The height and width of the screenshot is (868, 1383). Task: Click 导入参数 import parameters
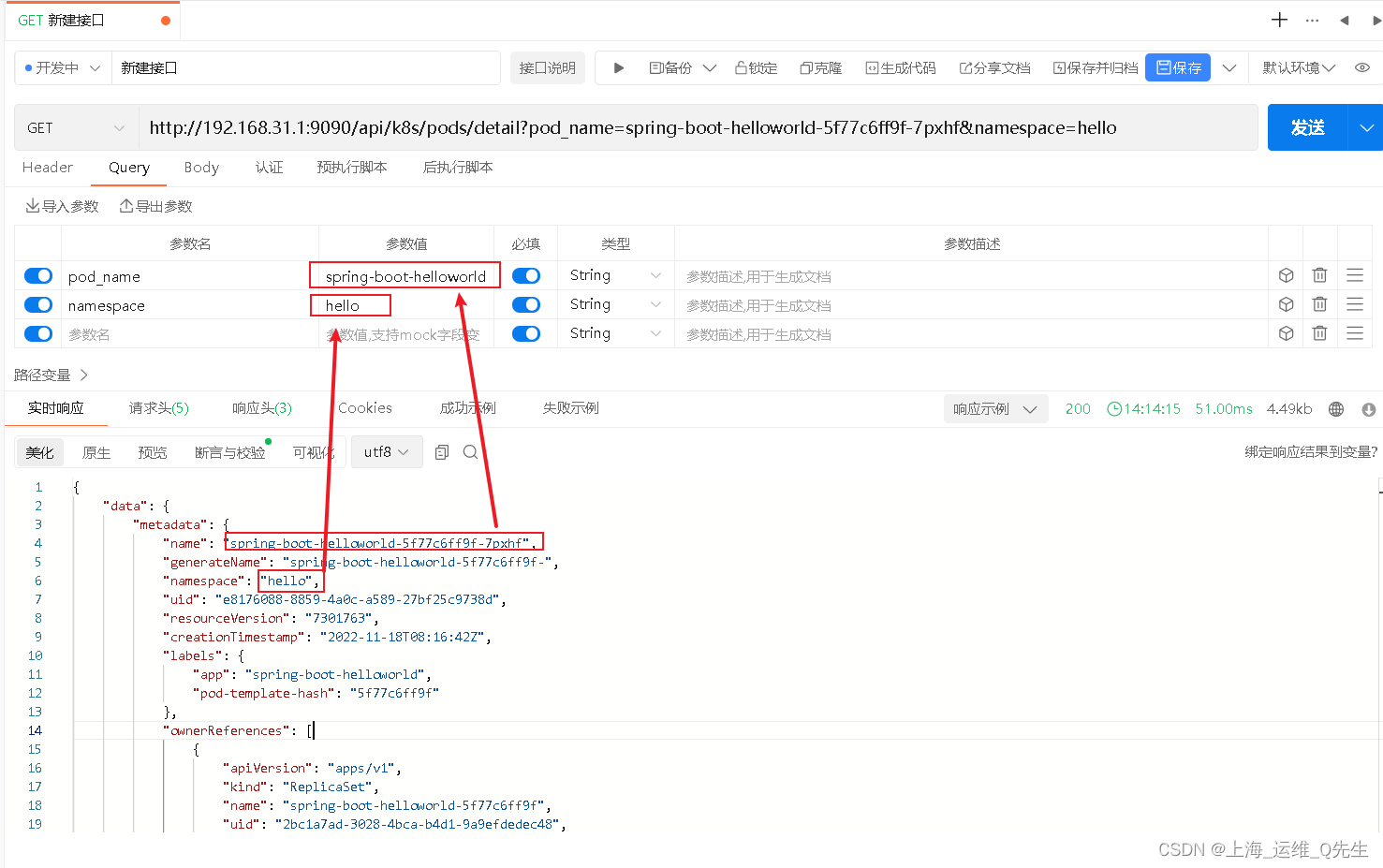[62, 206]
